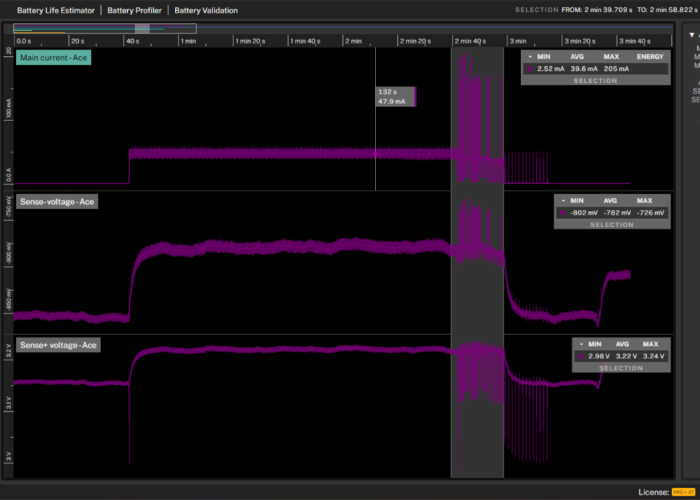Collapse the Main current statistics box arrow
Image resolution: width=700 pixels, height=500 pixels.
(530, 57)
